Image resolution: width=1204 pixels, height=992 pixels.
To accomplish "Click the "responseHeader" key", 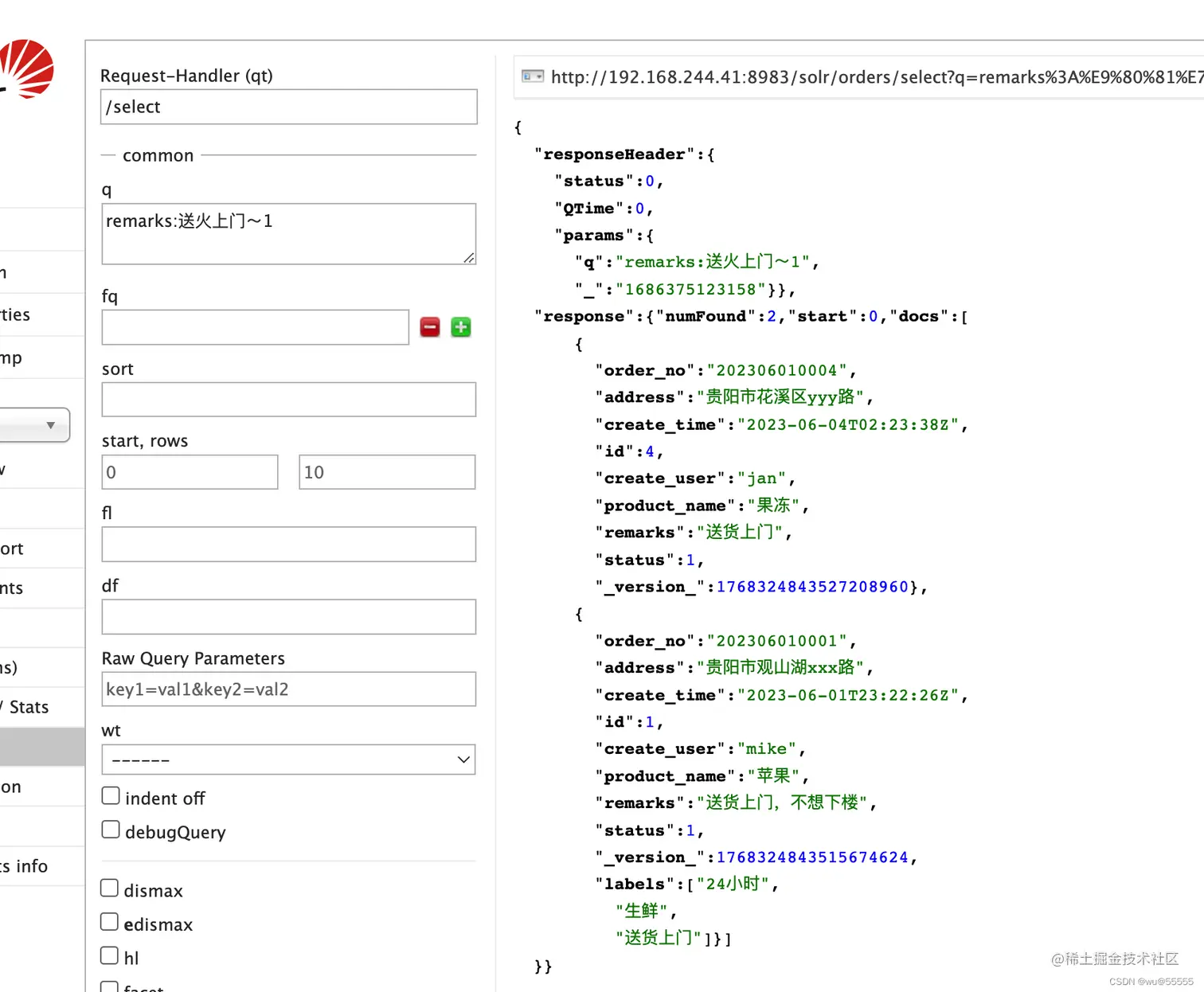I will (x=614, y=154).
